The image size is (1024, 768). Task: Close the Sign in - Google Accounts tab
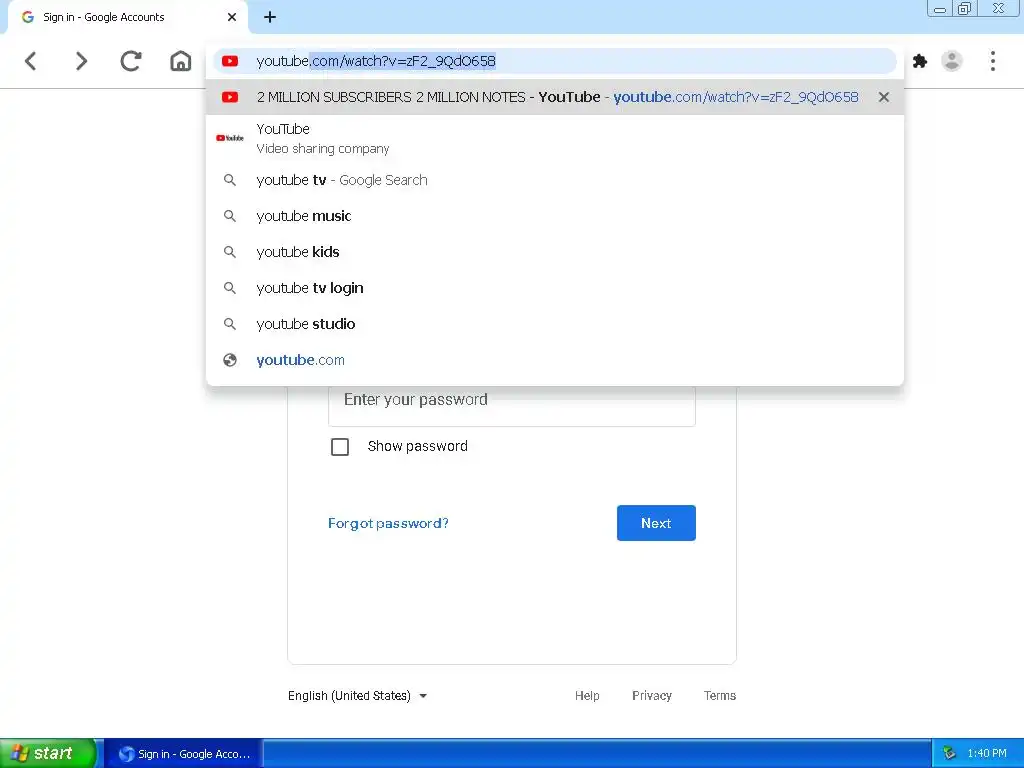click(232, 17)
